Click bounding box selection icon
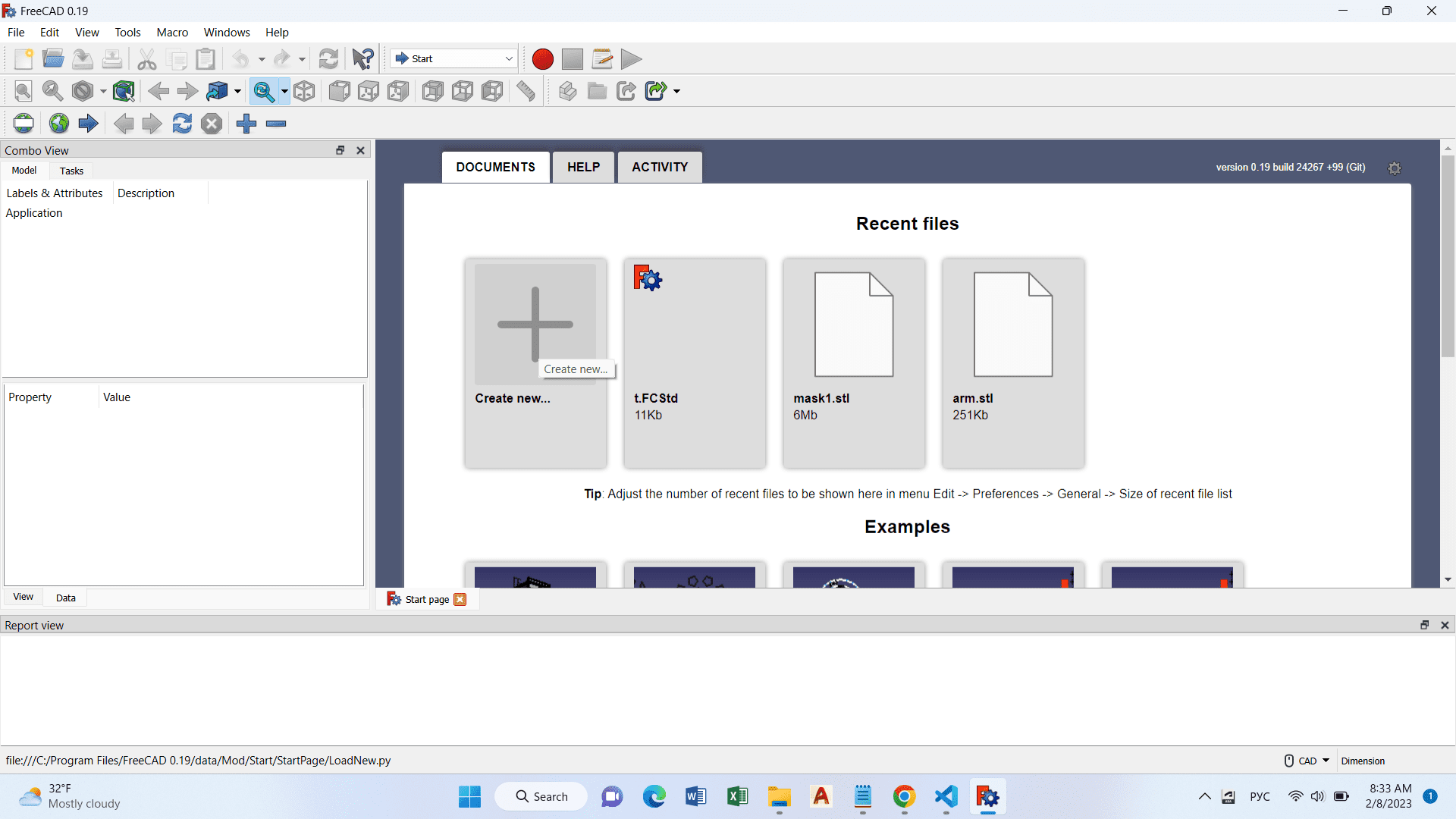Viewport: 1456px width, 819px height. (x=124, y=92)
